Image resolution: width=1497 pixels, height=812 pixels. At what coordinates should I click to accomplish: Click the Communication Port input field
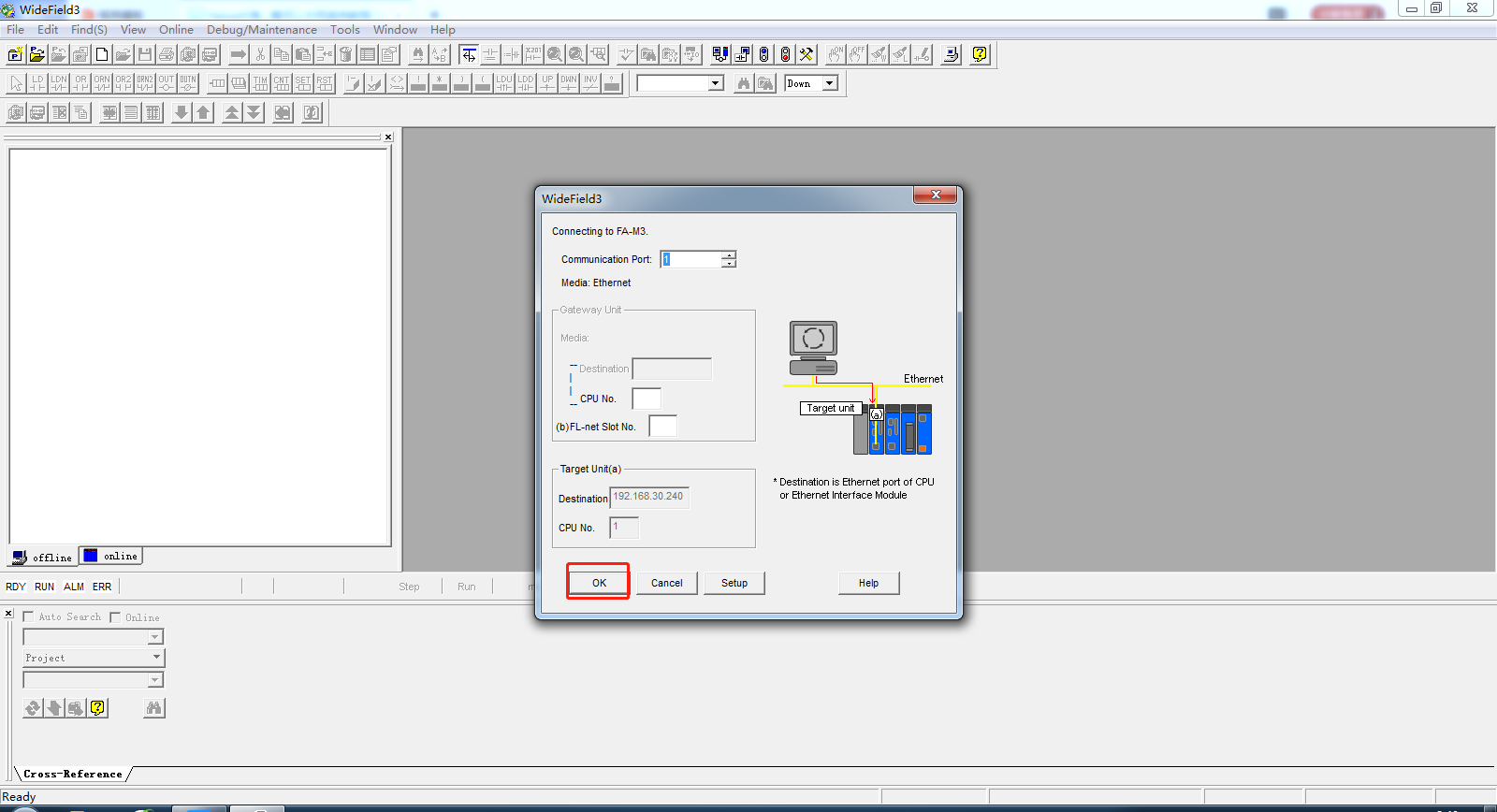[x=690, y=259]
